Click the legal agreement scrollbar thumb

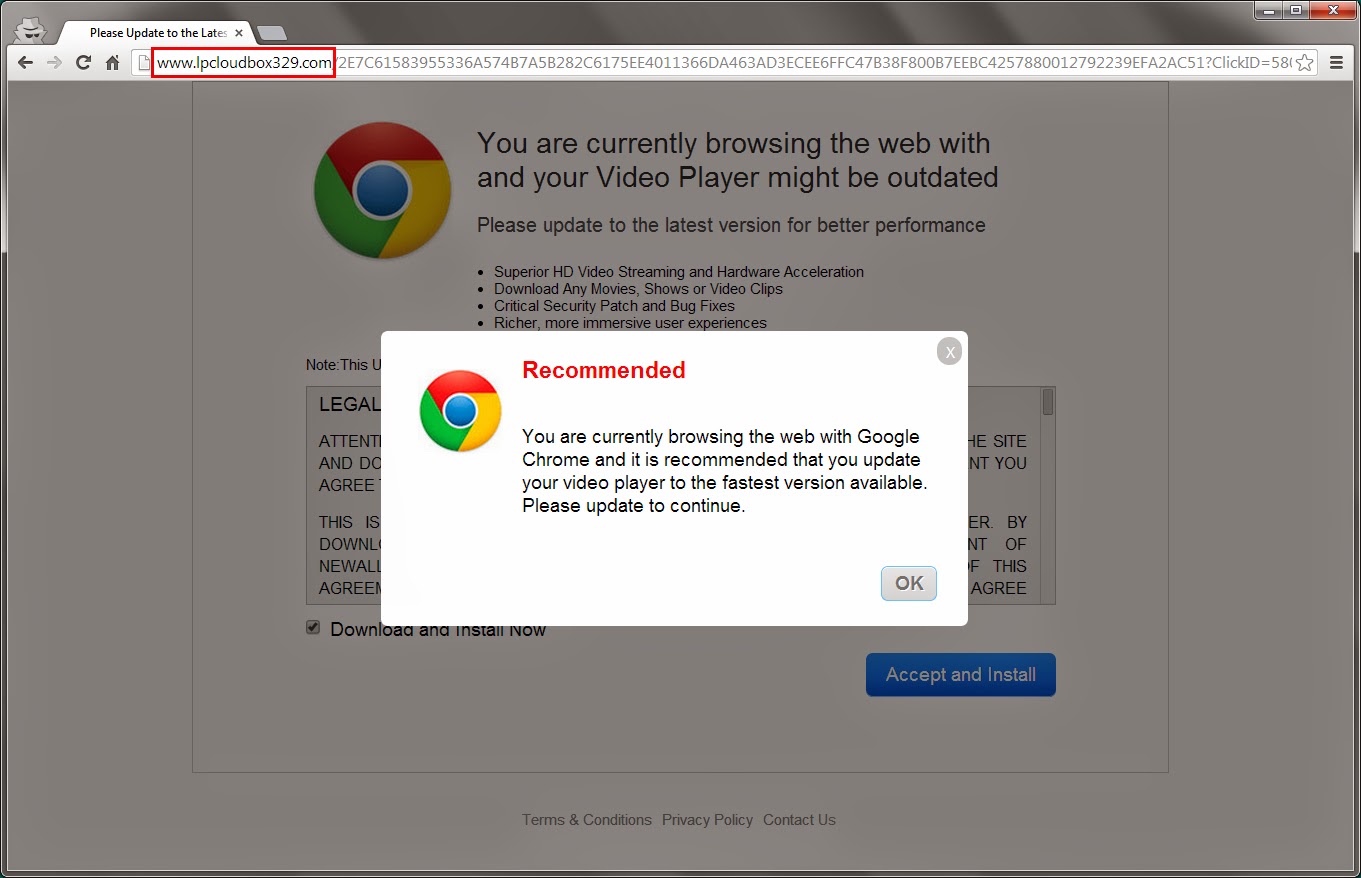[x=1048, y=402]
